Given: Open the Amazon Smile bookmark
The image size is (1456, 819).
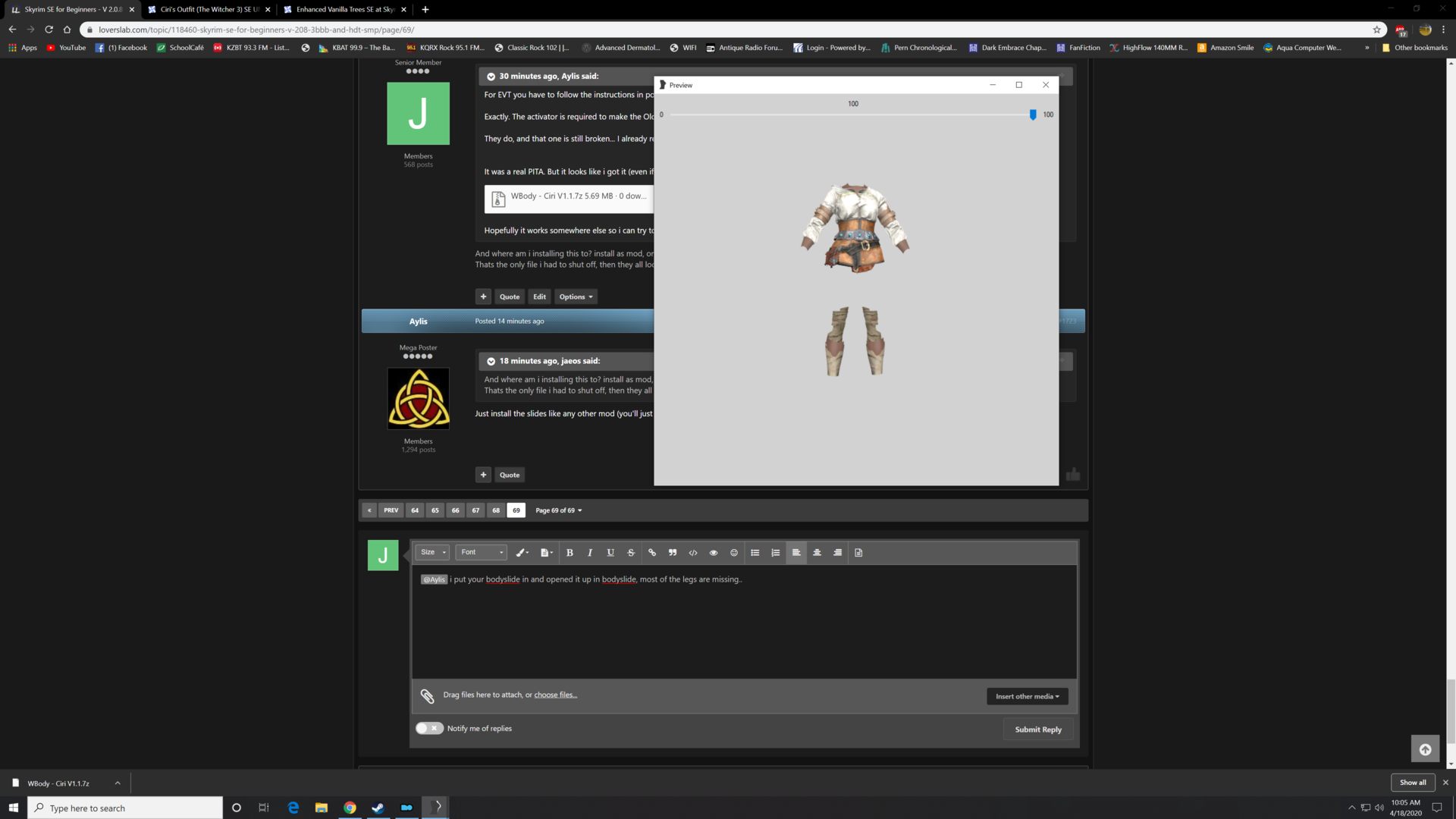Looking at the screenshot, I should click(x=1225, y=48).
